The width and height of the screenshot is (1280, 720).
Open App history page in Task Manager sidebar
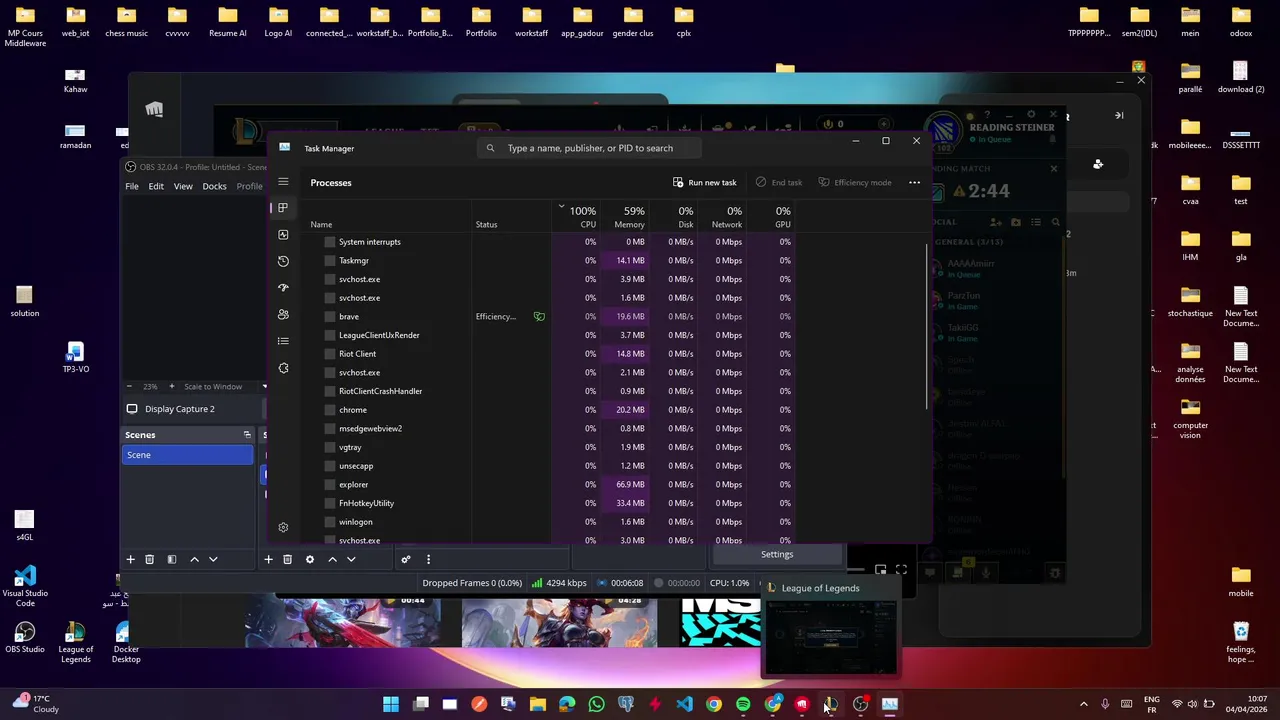click(283, 261)
